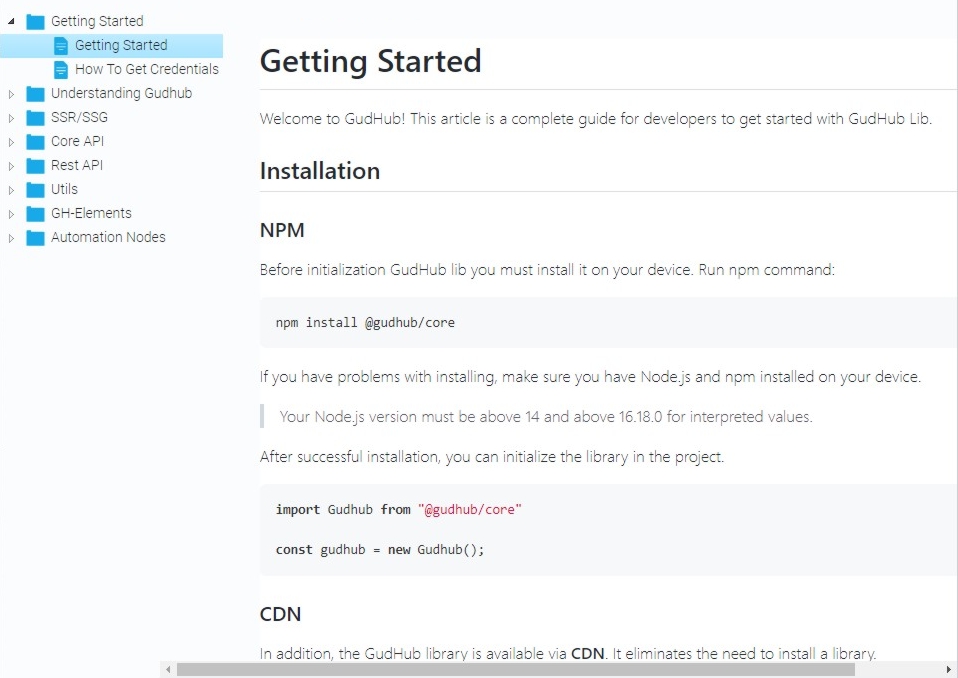Click the horizontal scrollbar thumb
The image size is (958, 678).
pyautogui.click(x=516, y=669)
